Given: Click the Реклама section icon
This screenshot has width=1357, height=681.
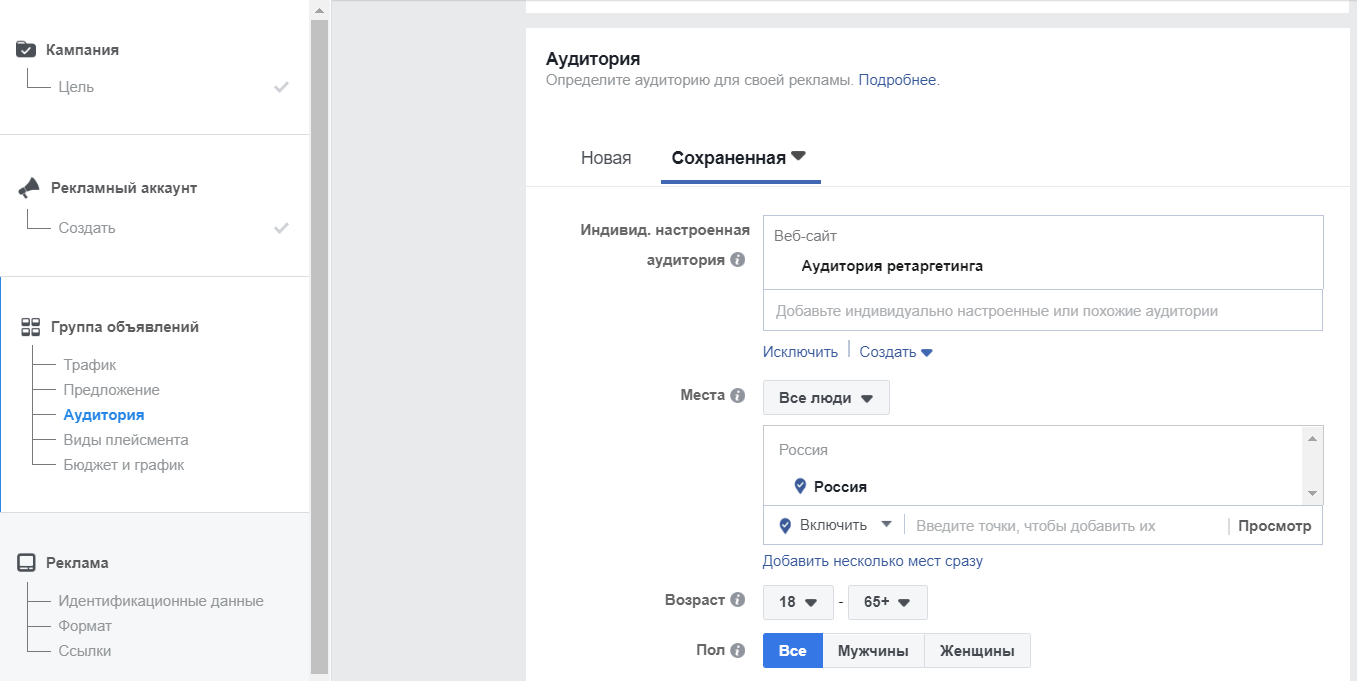Looking at the screenshot, I should point(26,563).
